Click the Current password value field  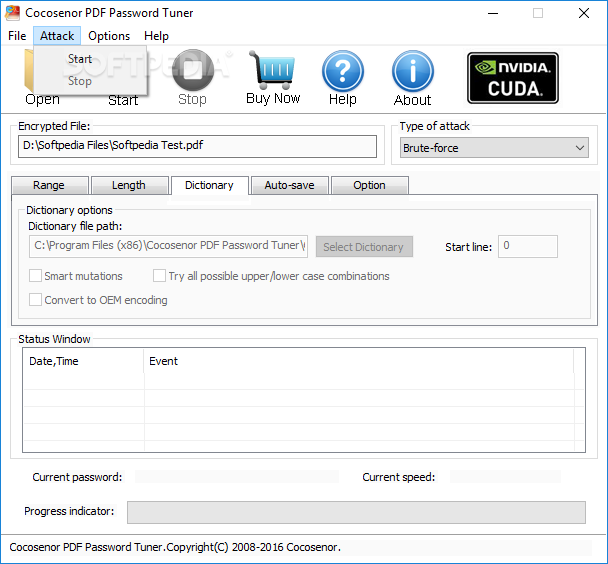tap(237, 477)
